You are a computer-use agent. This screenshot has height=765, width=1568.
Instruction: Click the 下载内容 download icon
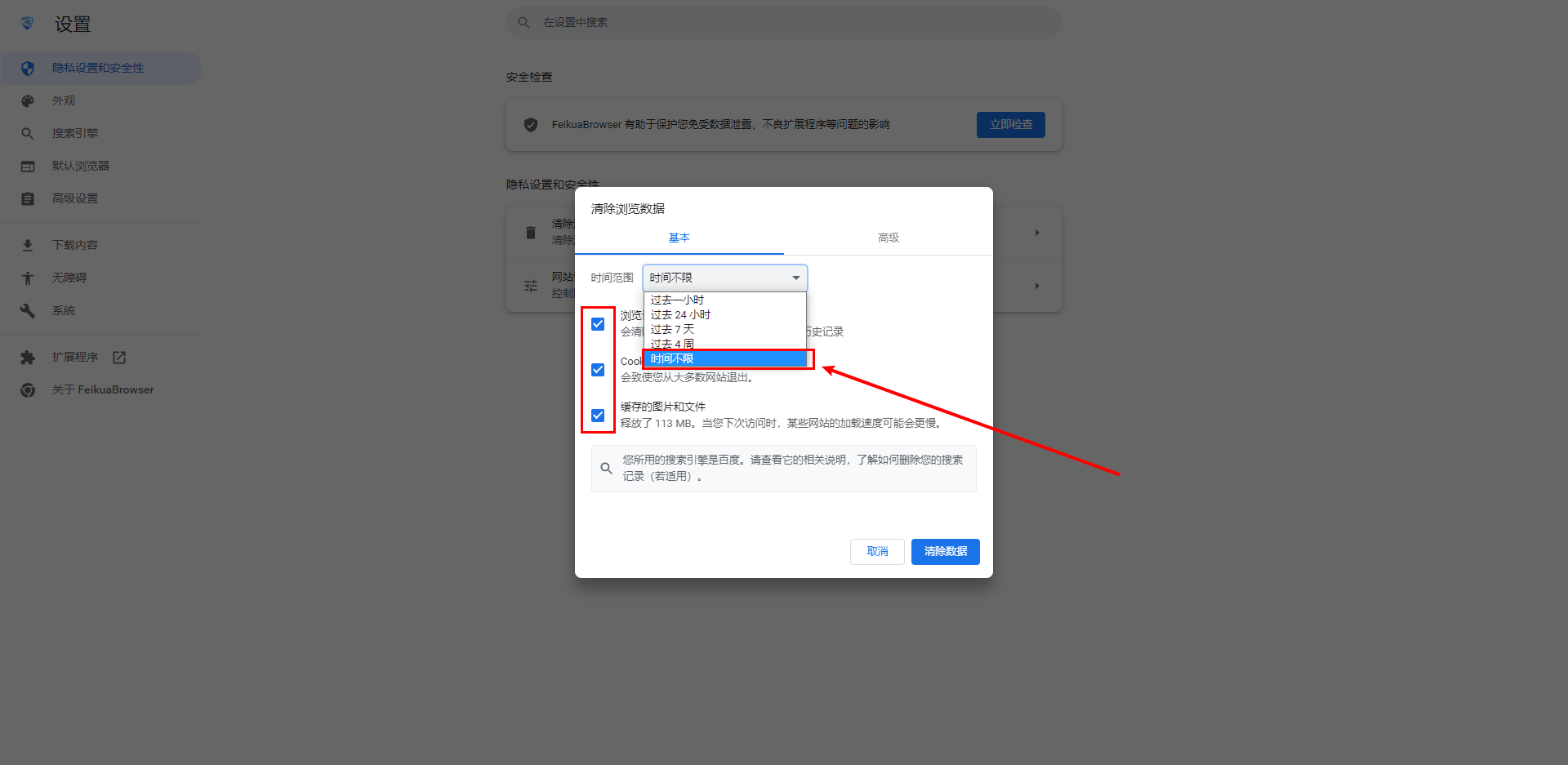tap(28, 246)
